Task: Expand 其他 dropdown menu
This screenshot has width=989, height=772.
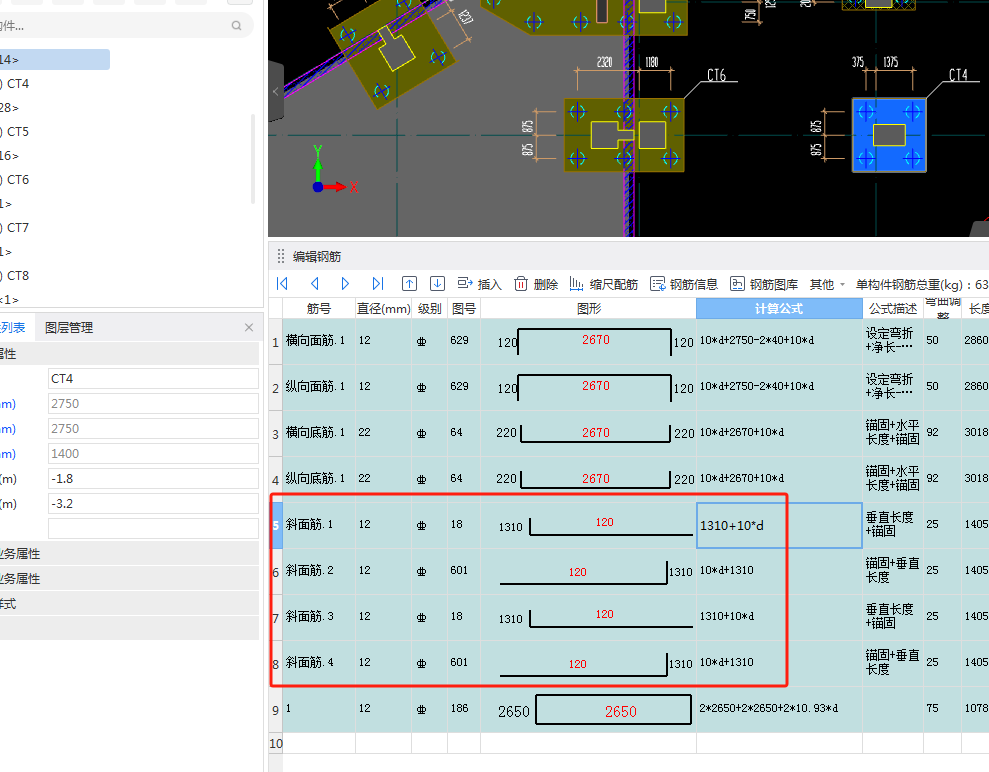Action: tap(827, 284)
